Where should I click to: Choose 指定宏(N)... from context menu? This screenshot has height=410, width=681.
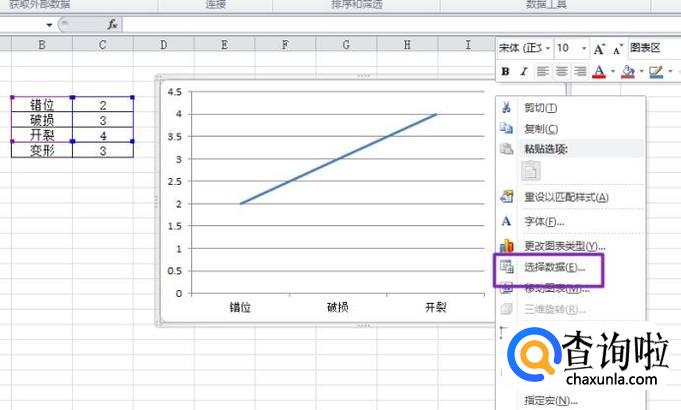click(550, 400)
